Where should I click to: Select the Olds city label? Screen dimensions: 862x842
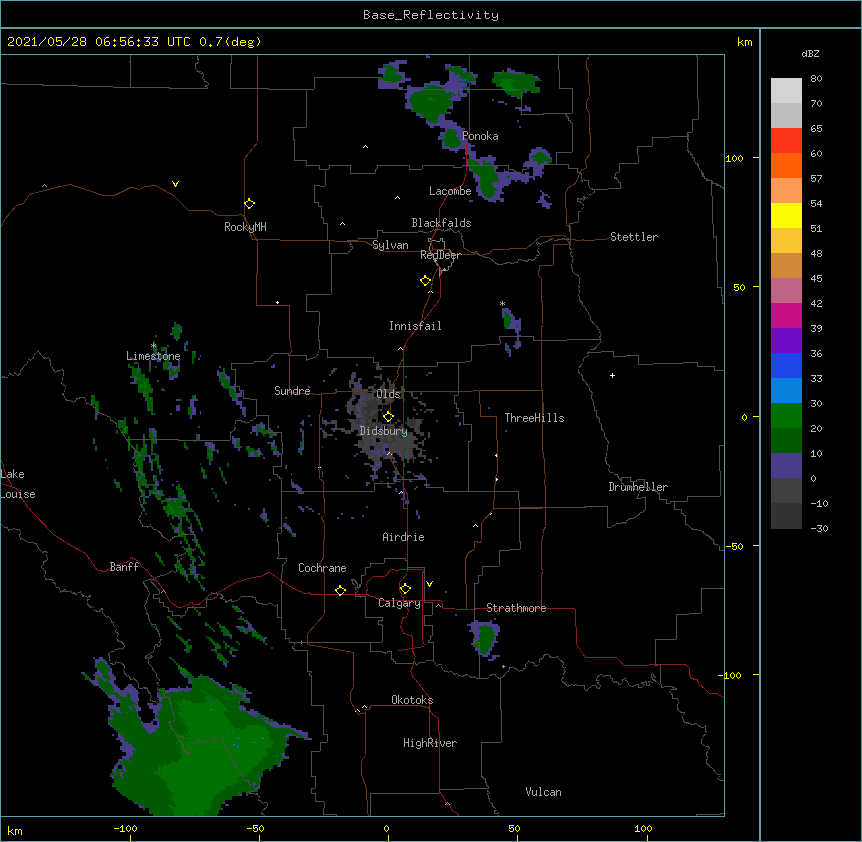[388, 394]
